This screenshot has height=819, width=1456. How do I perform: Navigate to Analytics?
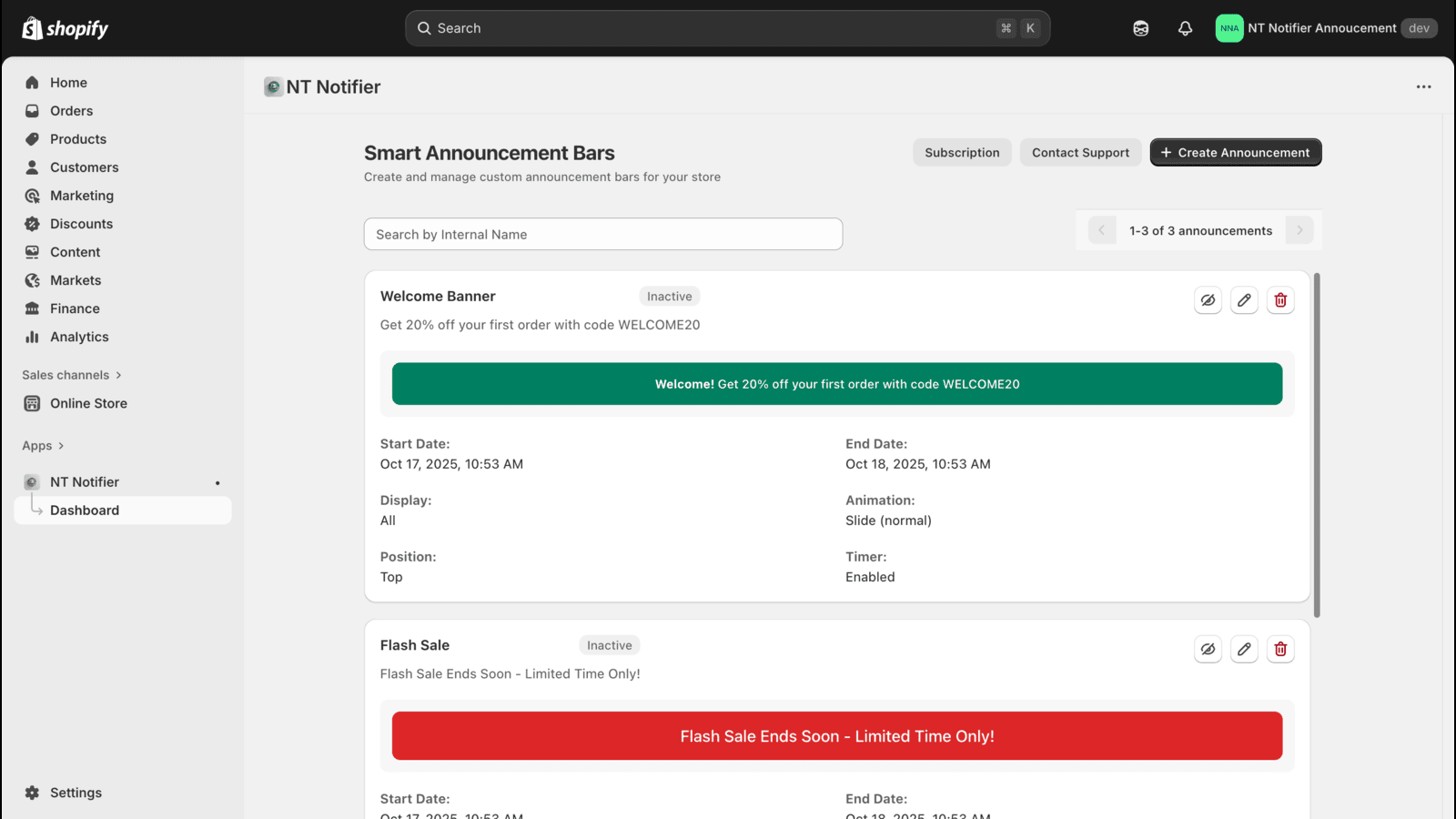[x=77, y=337]
